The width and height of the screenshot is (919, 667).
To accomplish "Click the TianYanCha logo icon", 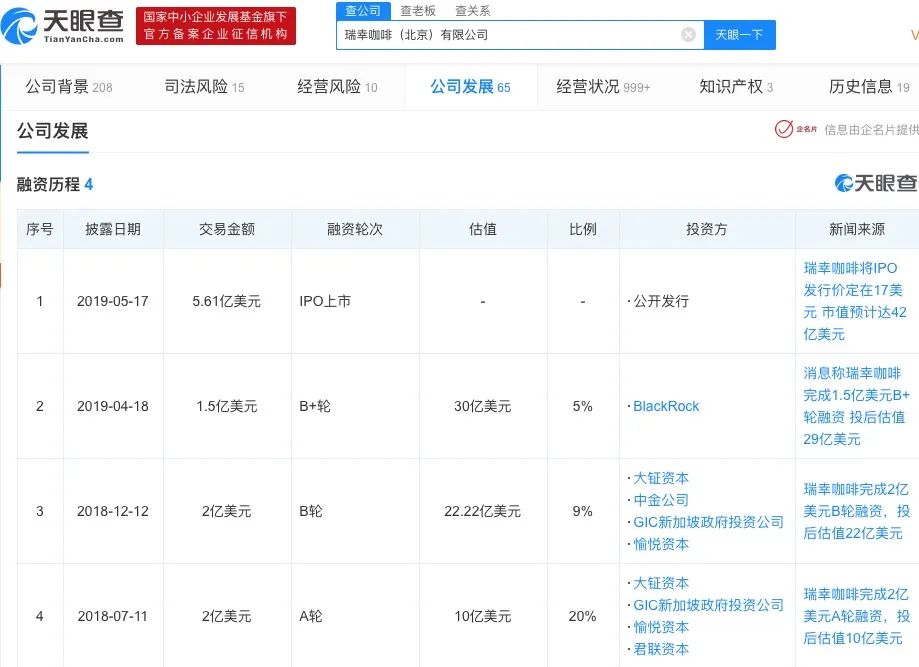I will point(19,26).
